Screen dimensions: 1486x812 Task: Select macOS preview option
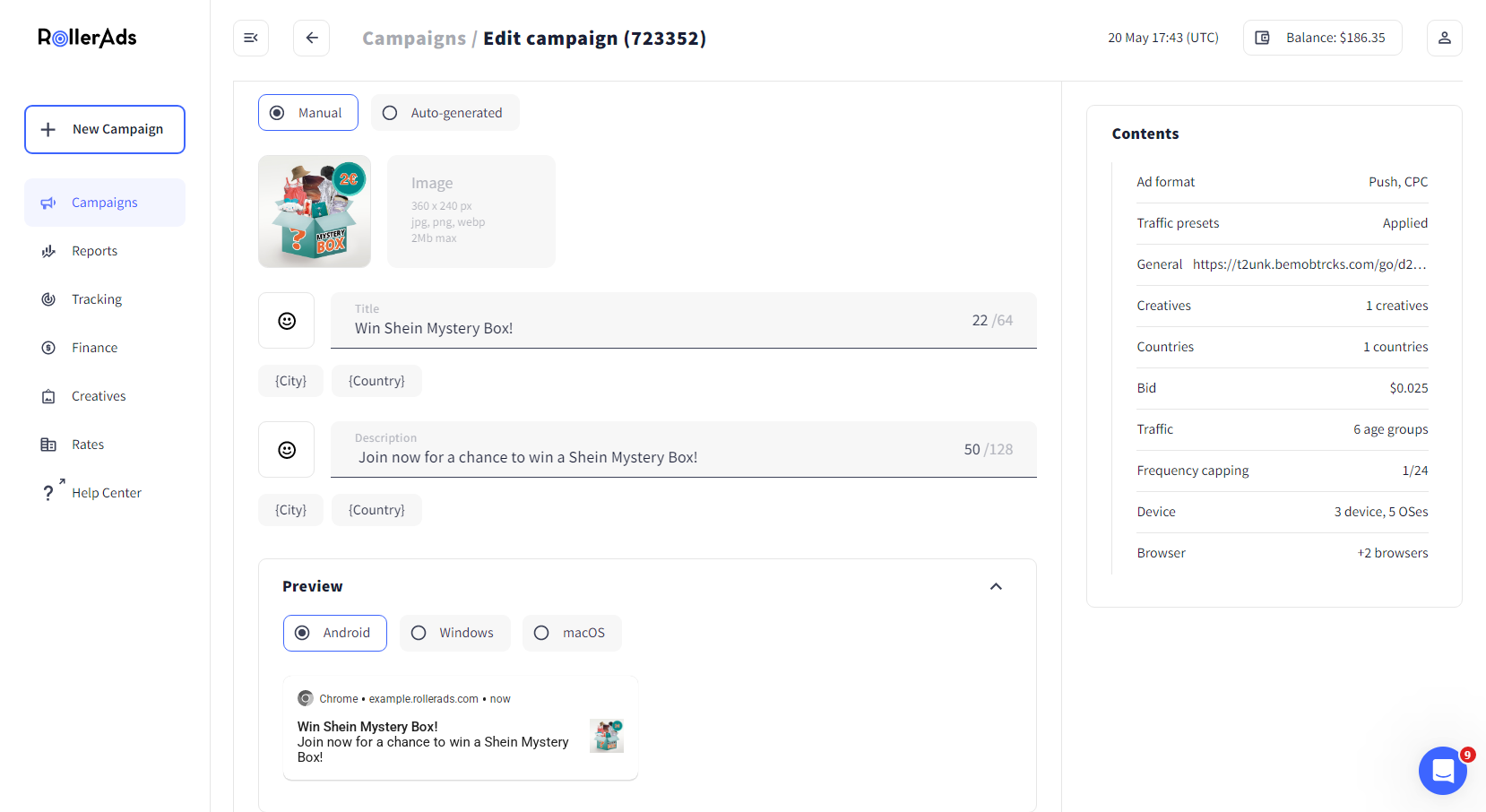(572, 633)
